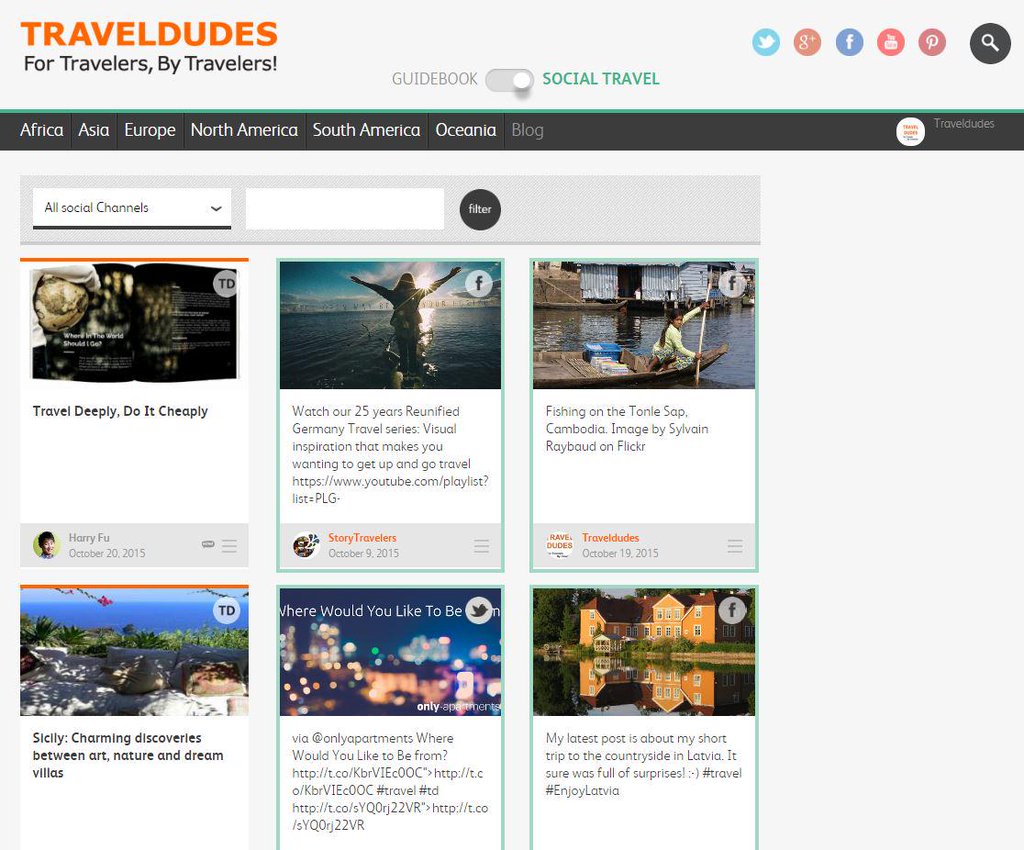The width and height of the screenshot is (1024, 850).
Task: Click the October 20, 2015 date
Action: click(x=107, y=554)
